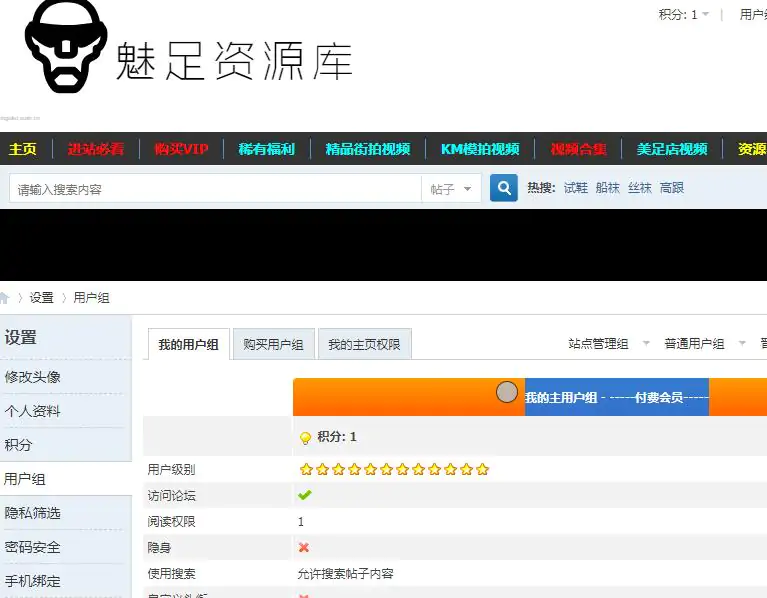The height and width of the screenshot is (598, 767).
Task: Go to breadcrumb home icon
Action: point(4,297)
